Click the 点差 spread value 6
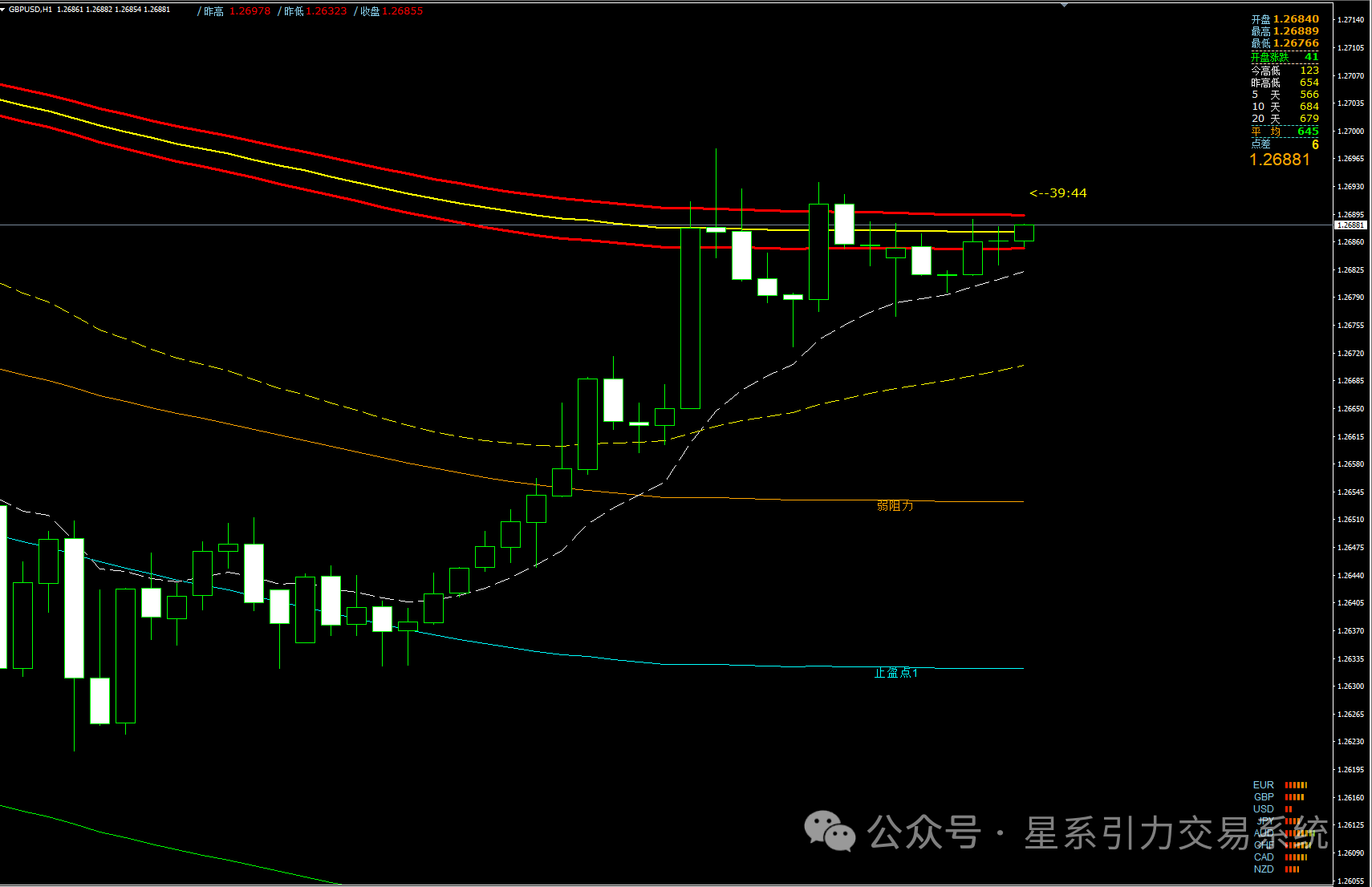1372x887 pixels. [1315, 144]
